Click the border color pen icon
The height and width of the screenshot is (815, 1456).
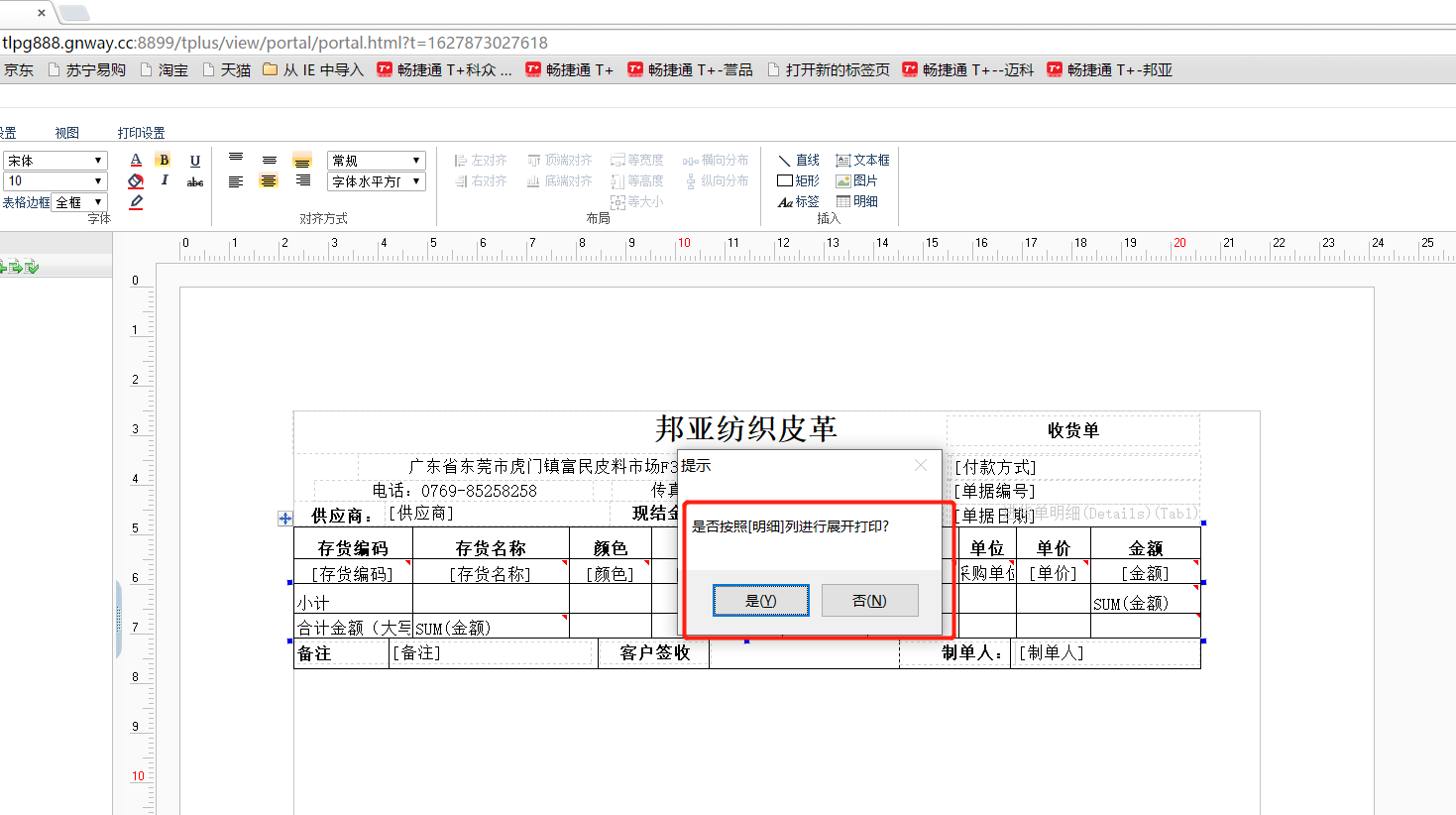tap(136, 202)
